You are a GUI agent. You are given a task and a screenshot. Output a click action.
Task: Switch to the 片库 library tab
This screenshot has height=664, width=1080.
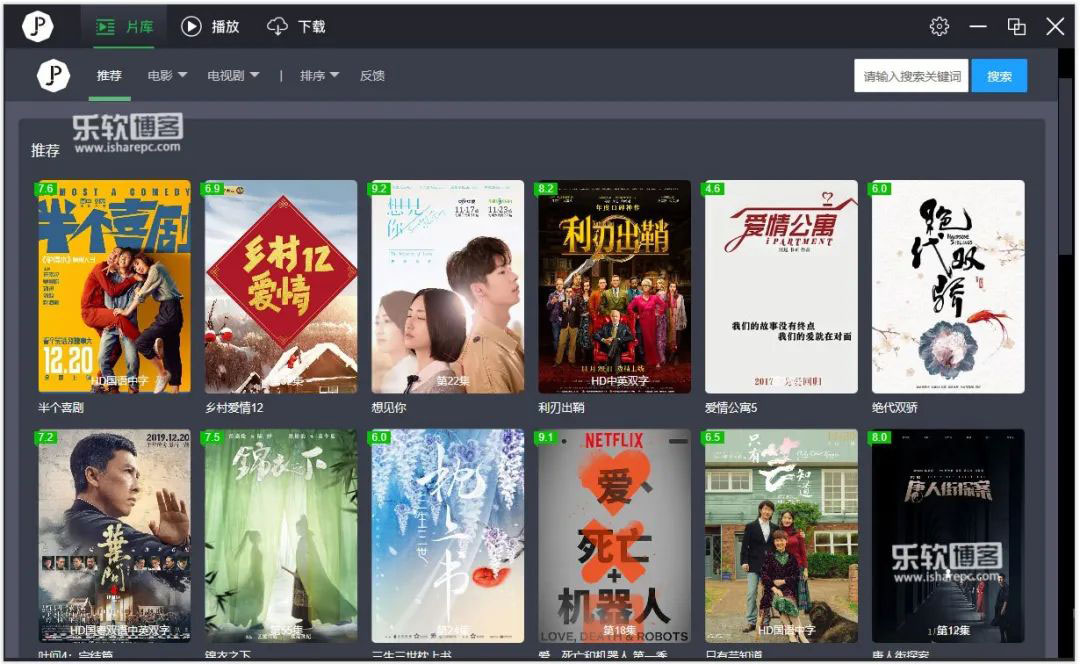click(x=125, y=27)
